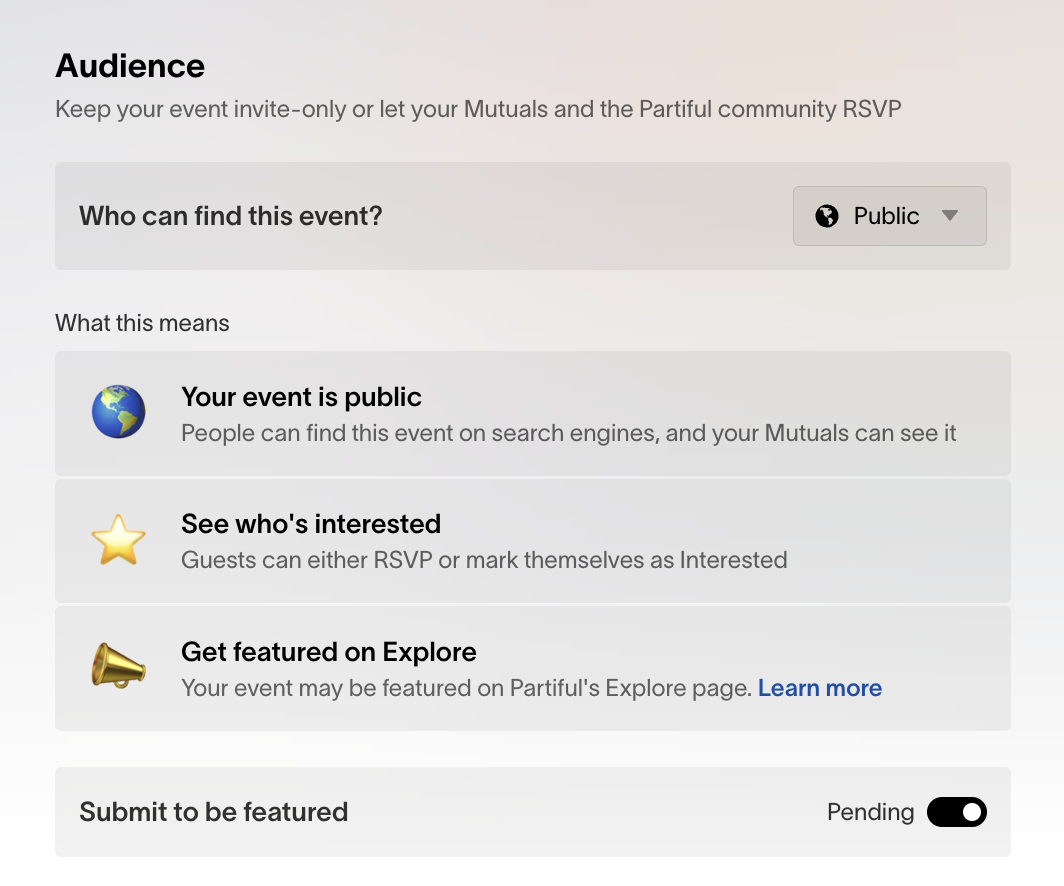Toggle the Submit to be featured switch
The image size is (1064, 886).
tap(956, 812)
